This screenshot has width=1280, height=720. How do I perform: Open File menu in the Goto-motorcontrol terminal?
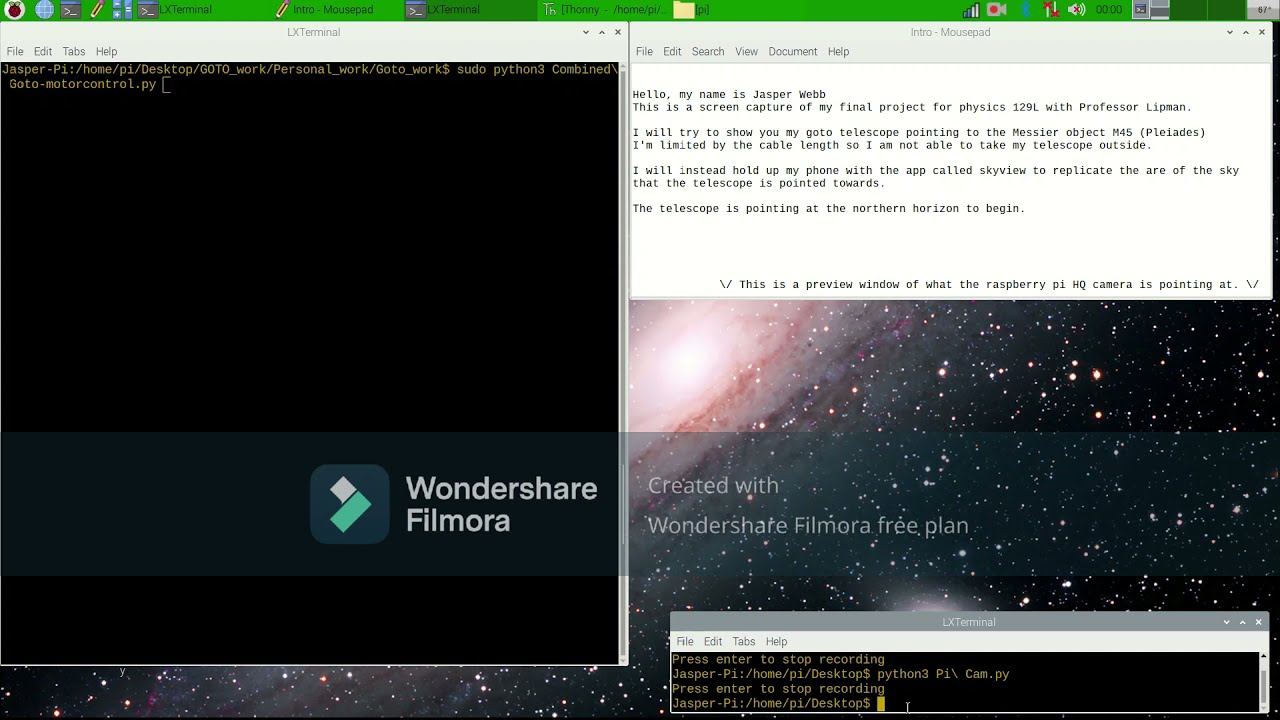15,51
